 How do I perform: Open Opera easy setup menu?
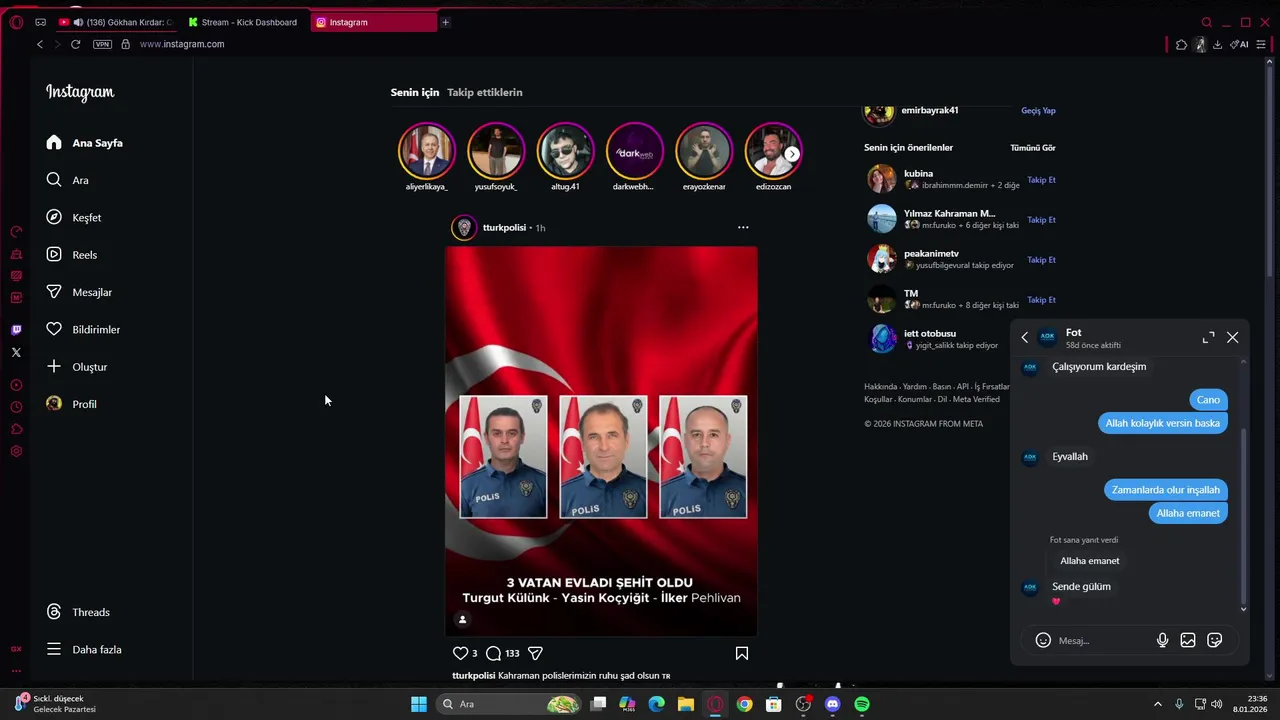tap(1261, 44)
